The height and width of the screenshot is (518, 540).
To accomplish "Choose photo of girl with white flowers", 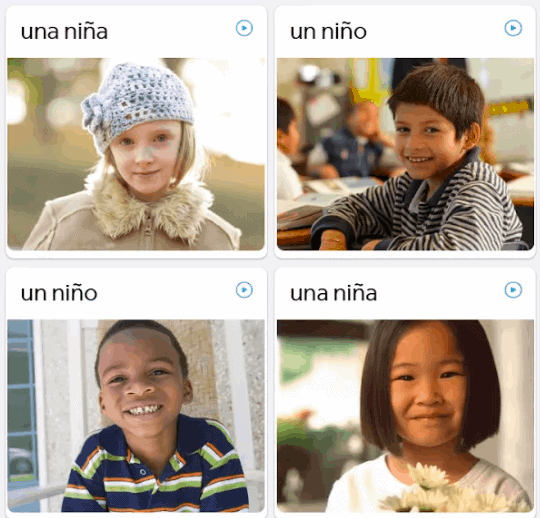I will [x=405, y=416].
